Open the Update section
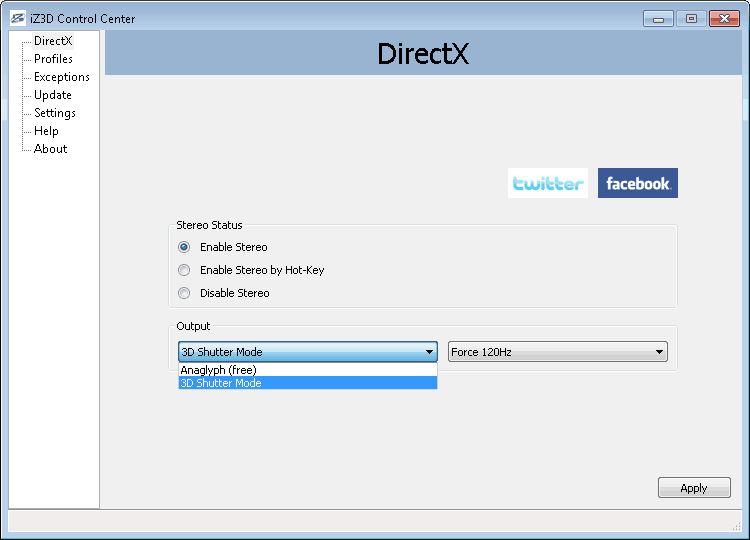This screenshot has height=540, width=750. (53, 95)
